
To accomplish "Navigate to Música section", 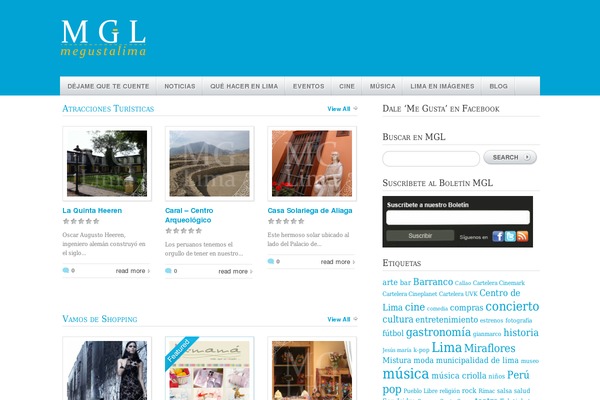I will [383, 86].
